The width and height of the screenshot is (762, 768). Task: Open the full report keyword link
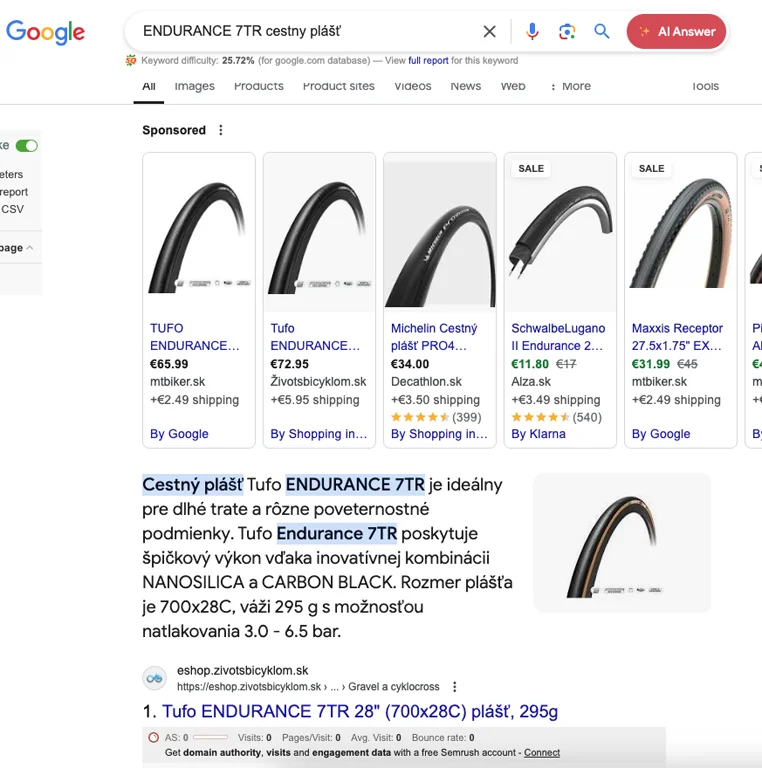tap(428, 61)
